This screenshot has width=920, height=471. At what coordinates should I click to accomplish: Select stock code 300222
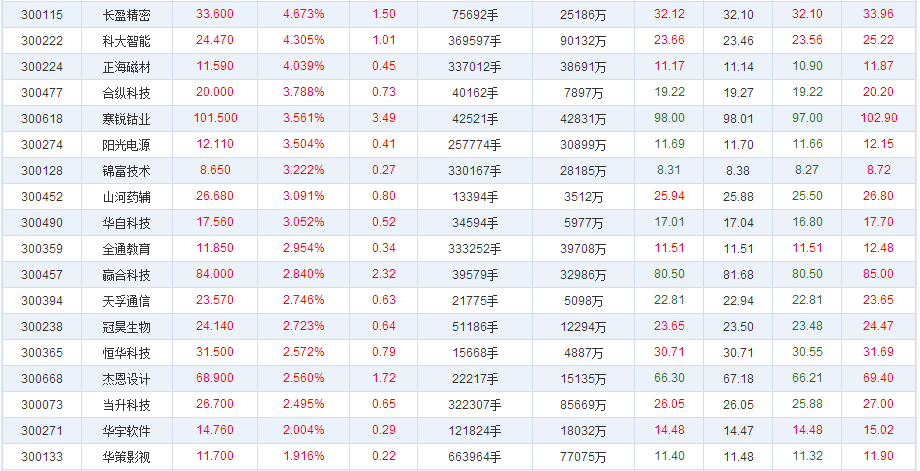tap(42, 41)
